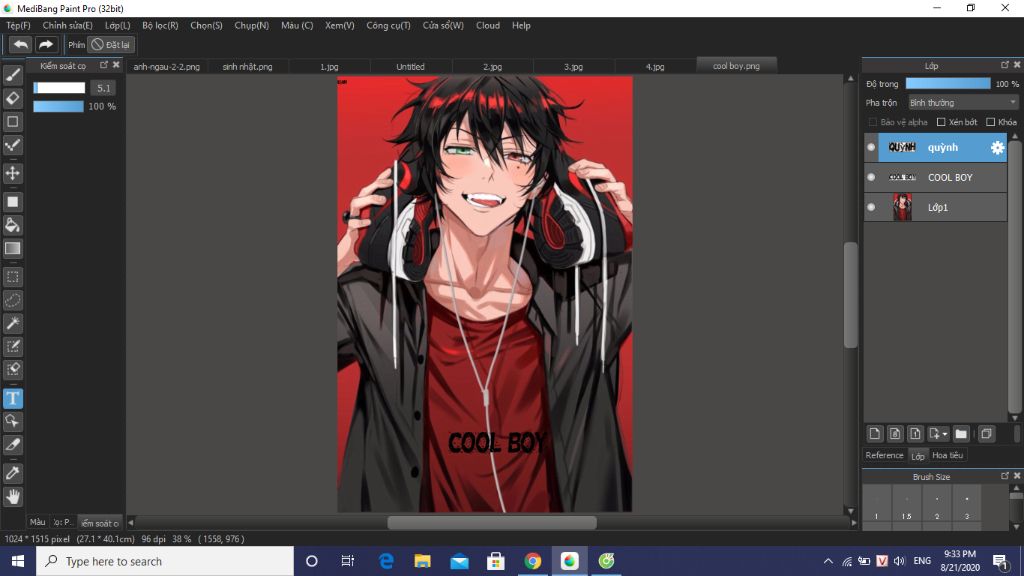Switch to the 3.jpg tab
The image size is (1024, 576).
coord(573,67)
